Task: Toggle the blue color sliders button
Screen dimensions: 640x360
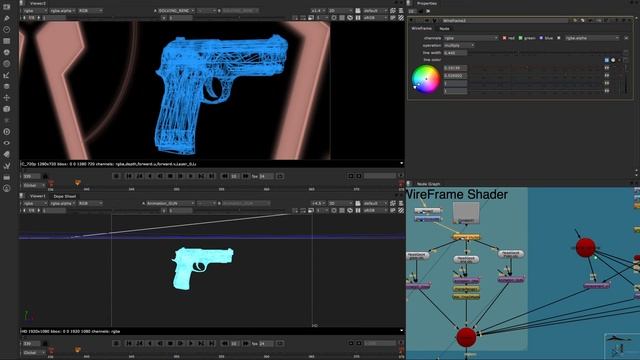Action: point(607,60)
